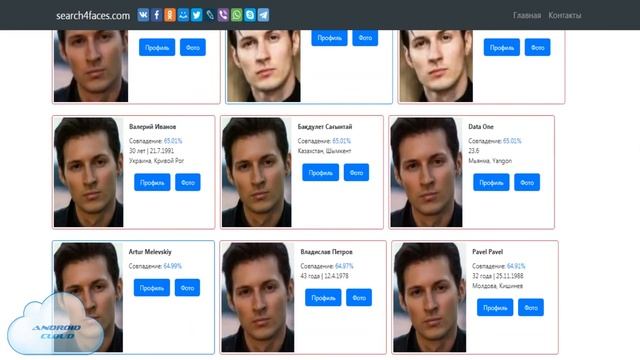
Task: Open Профиль for Бакдулет Сагынтай
Action: point(320,173)
